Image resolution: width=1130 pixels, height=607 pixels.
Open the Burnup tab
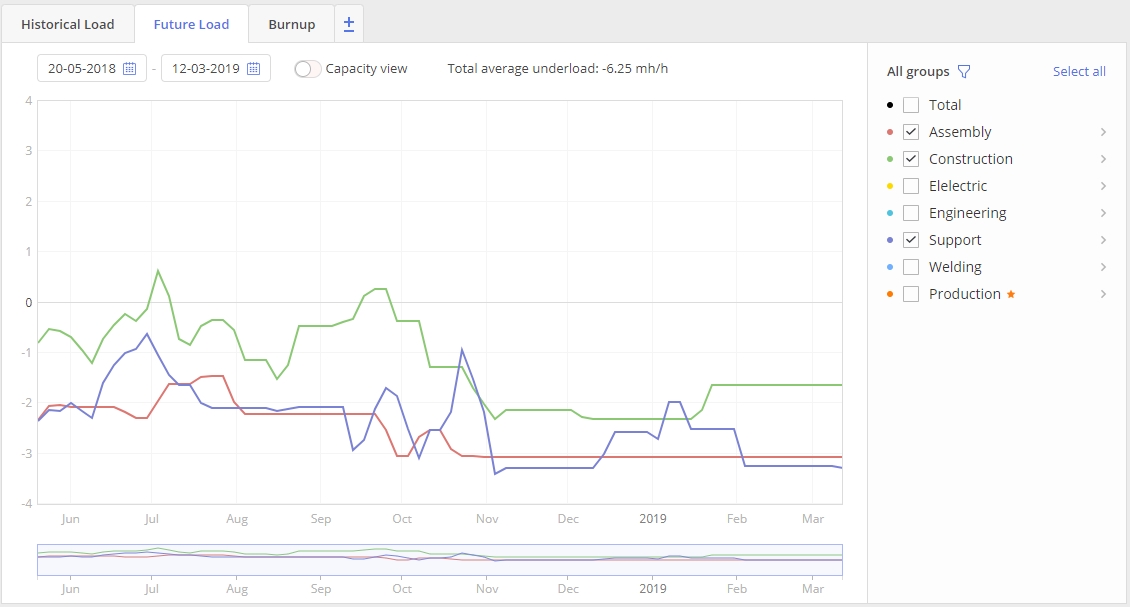291,23
